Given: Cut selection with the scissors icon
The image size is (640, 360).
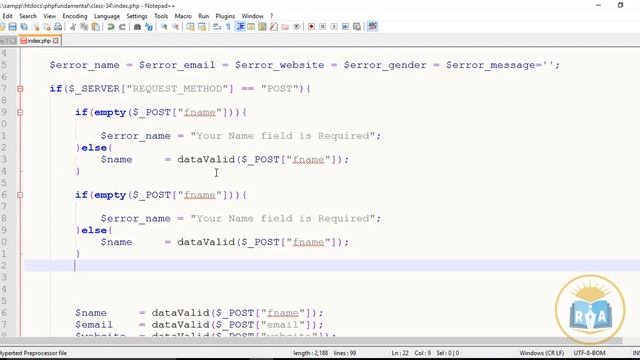Looking at the screenshot, I should tap(73, 27).
